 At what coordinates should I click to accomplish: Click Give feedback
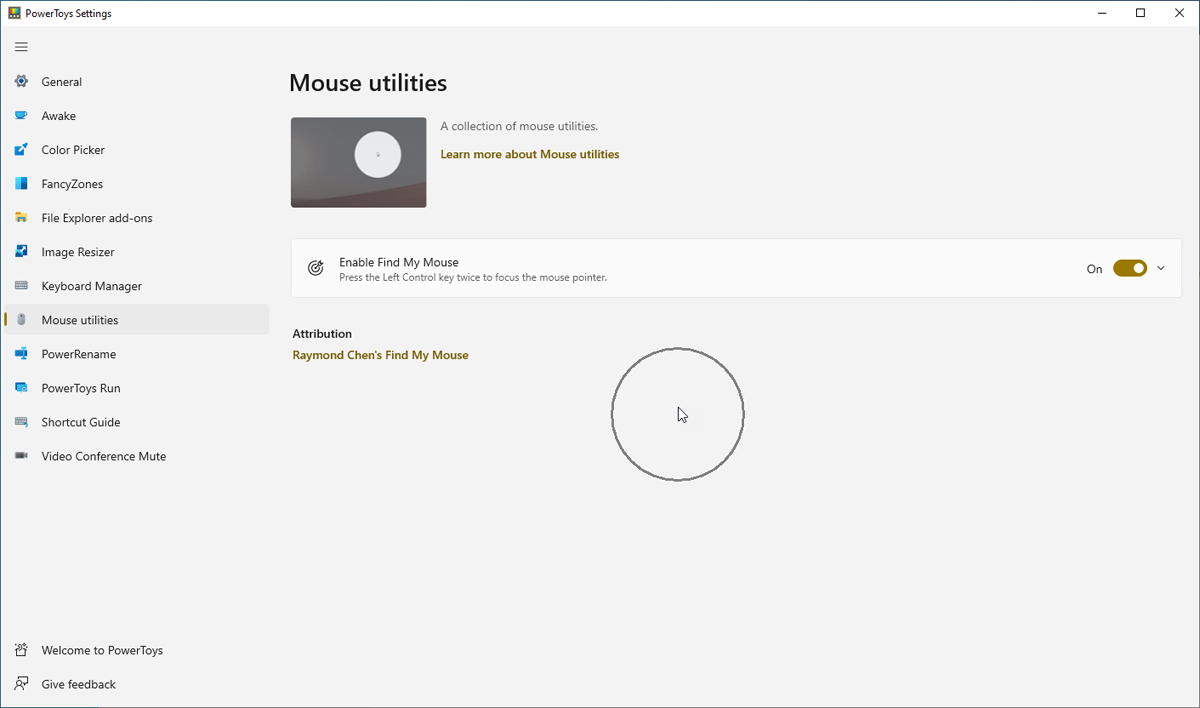[x=136, y=684]
